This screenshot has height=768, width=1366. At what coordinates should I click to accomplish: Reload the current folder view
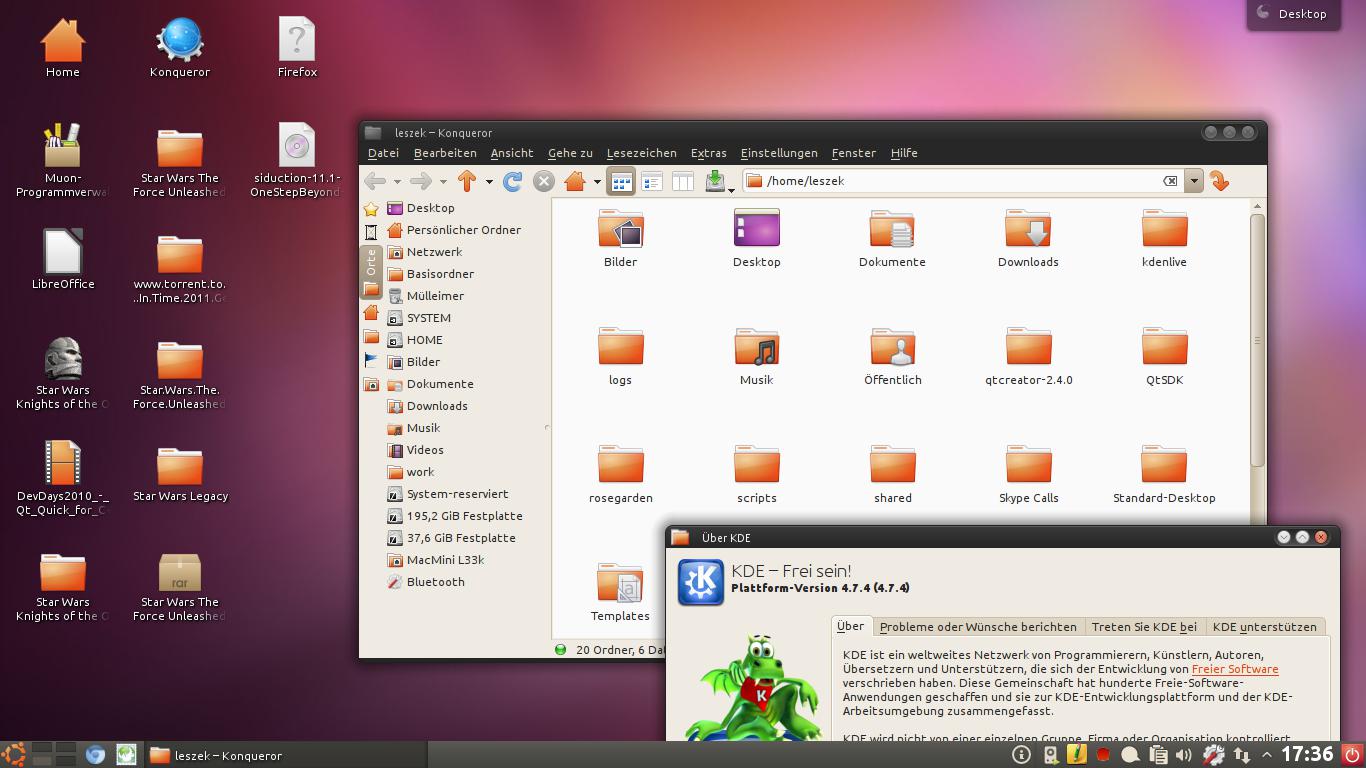click(x=512, y=181)
